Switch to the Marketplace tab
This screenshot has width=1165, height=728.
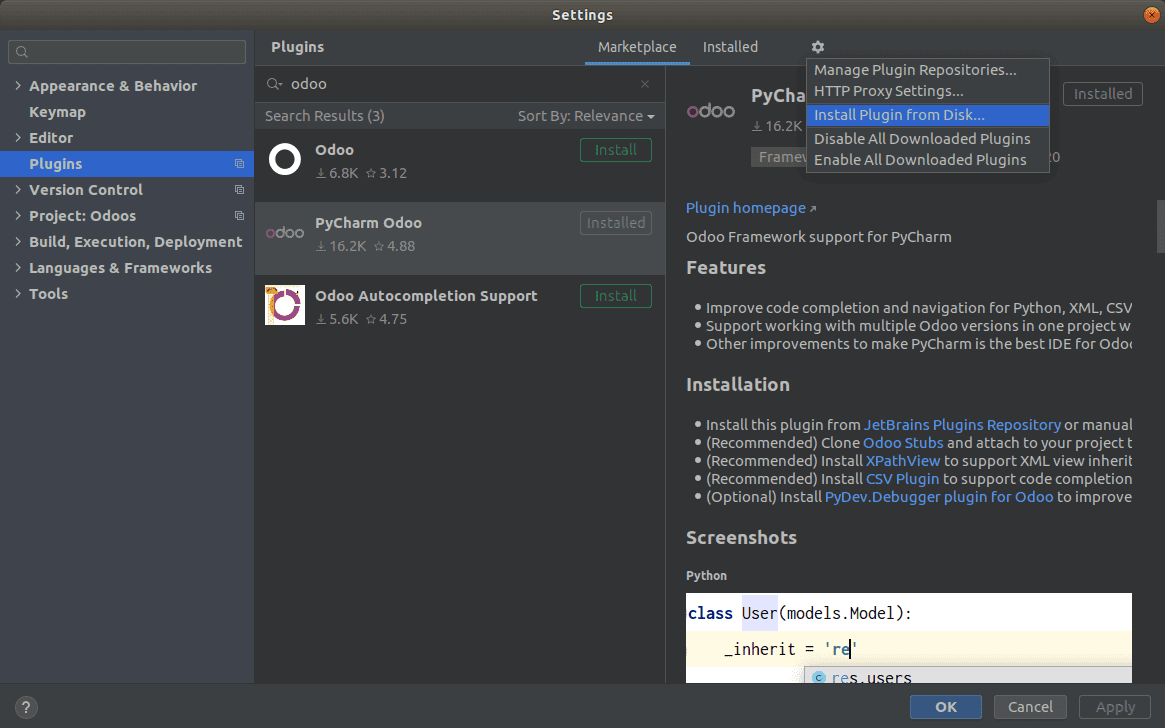click(637, 47)
